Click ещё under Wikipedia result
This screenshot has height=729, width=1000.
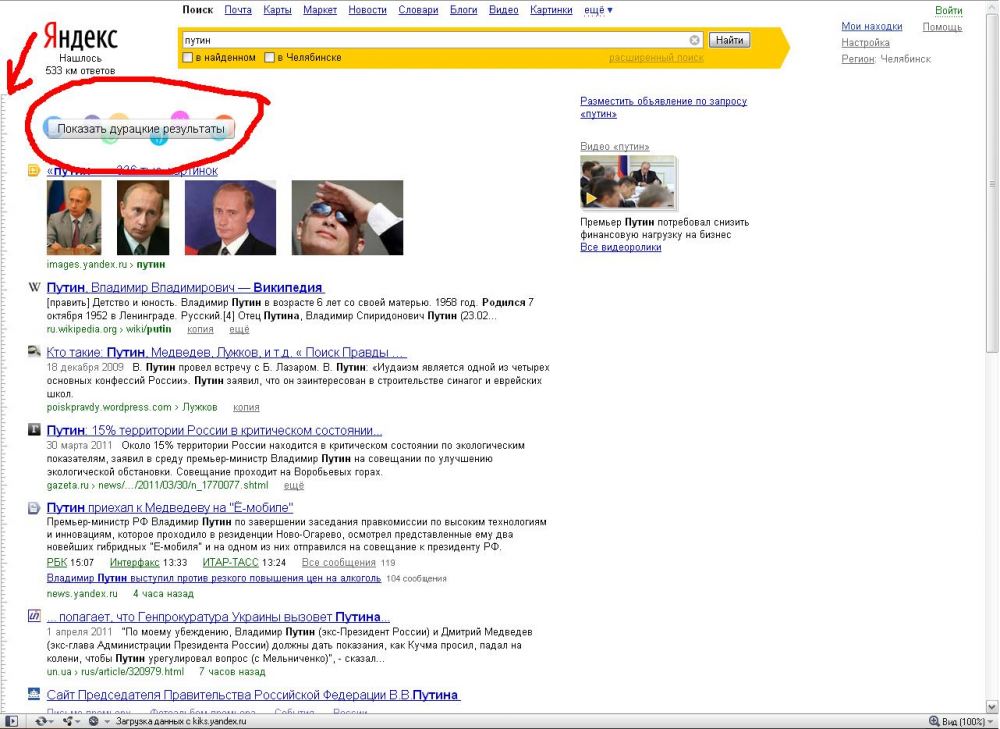coord(239,330)
